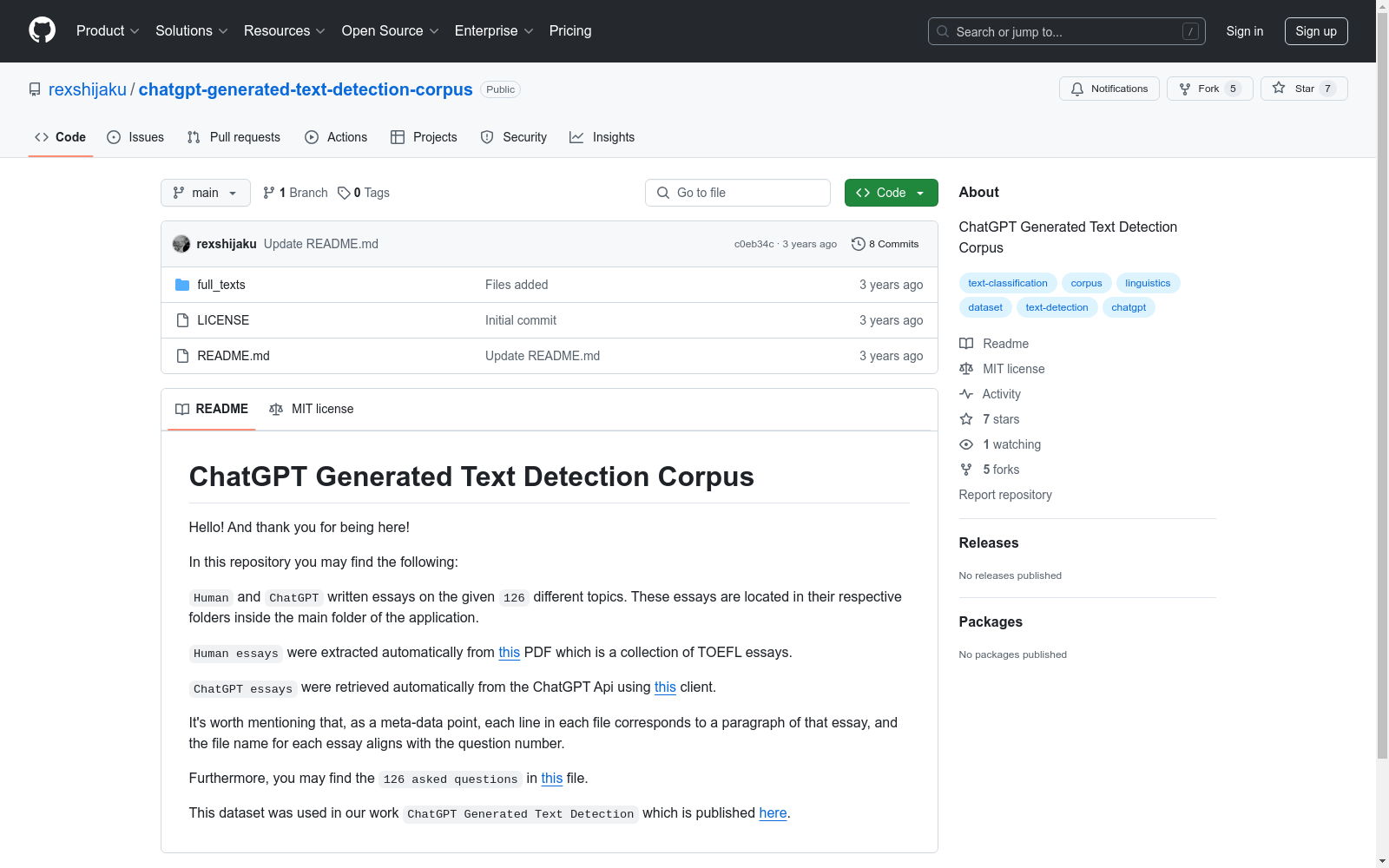Screen dimensions: 1389x868
Task: Click the pulse icon beside Activity
Action: coord(966,394)
